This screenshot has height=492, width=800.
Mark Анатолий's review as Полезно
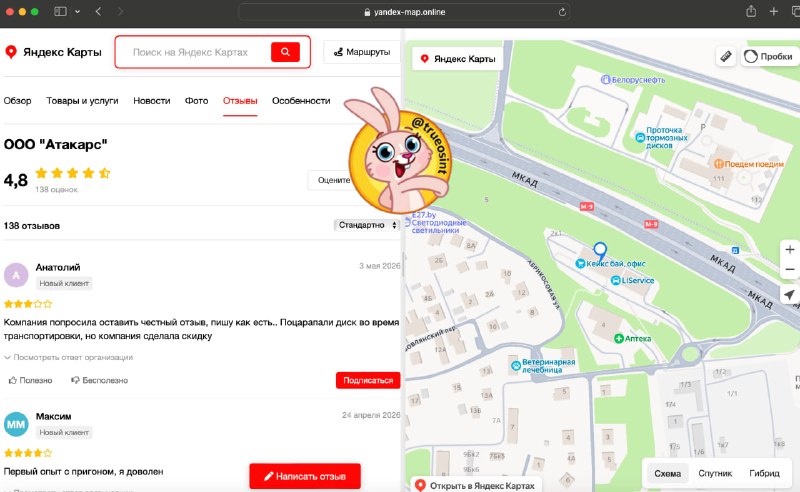click(31, 380)
